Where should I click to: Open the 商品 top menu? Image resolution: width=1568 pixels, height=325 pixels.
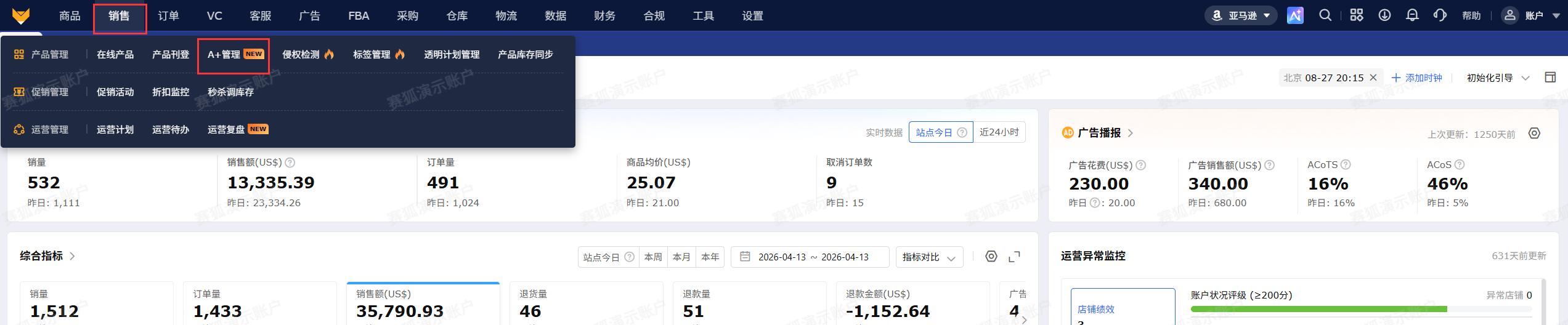pos(70,16)
